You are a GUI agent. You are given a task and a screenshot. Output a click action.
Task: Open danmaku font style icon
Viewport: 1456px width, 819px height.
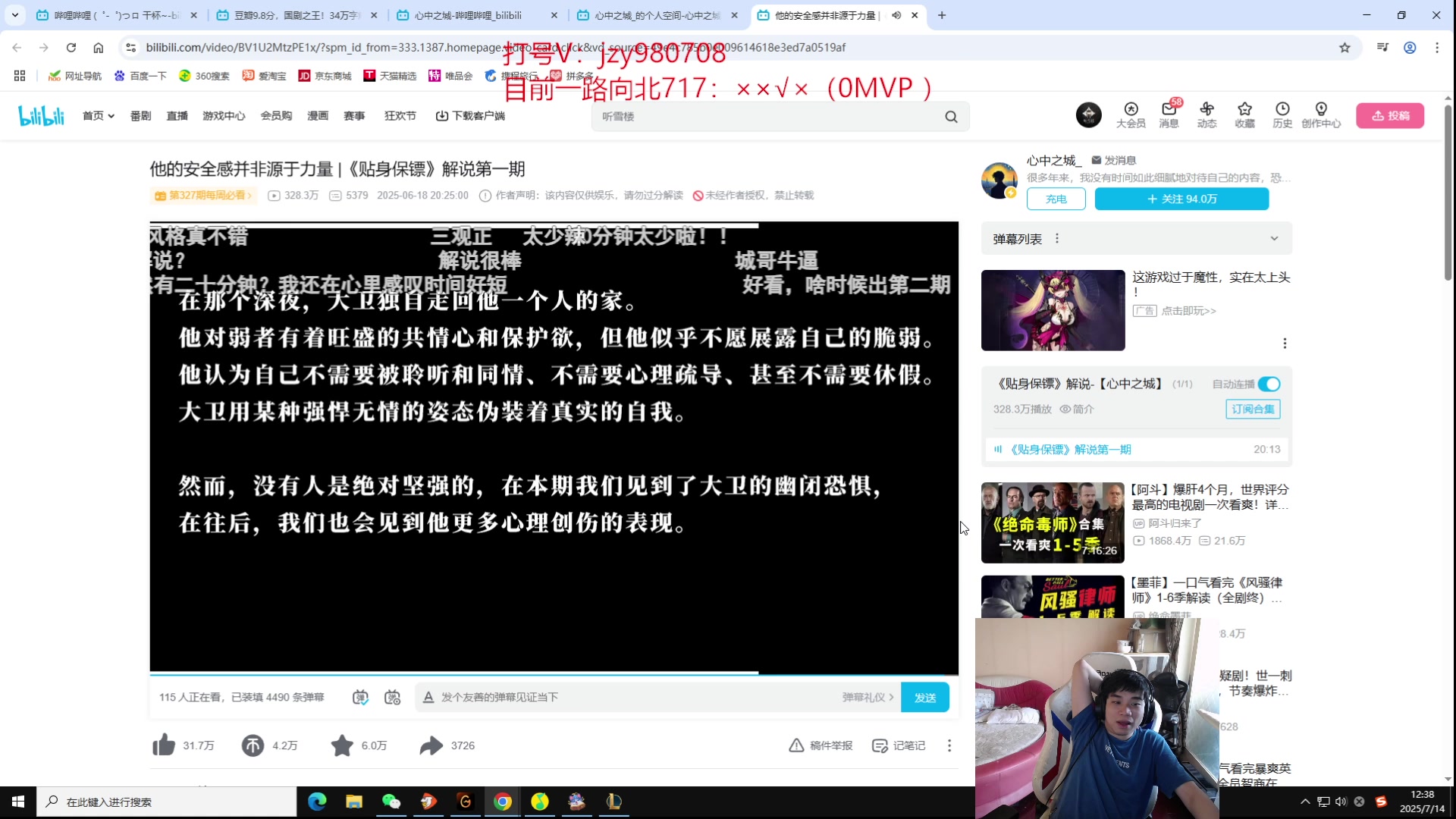coord(428,697)
